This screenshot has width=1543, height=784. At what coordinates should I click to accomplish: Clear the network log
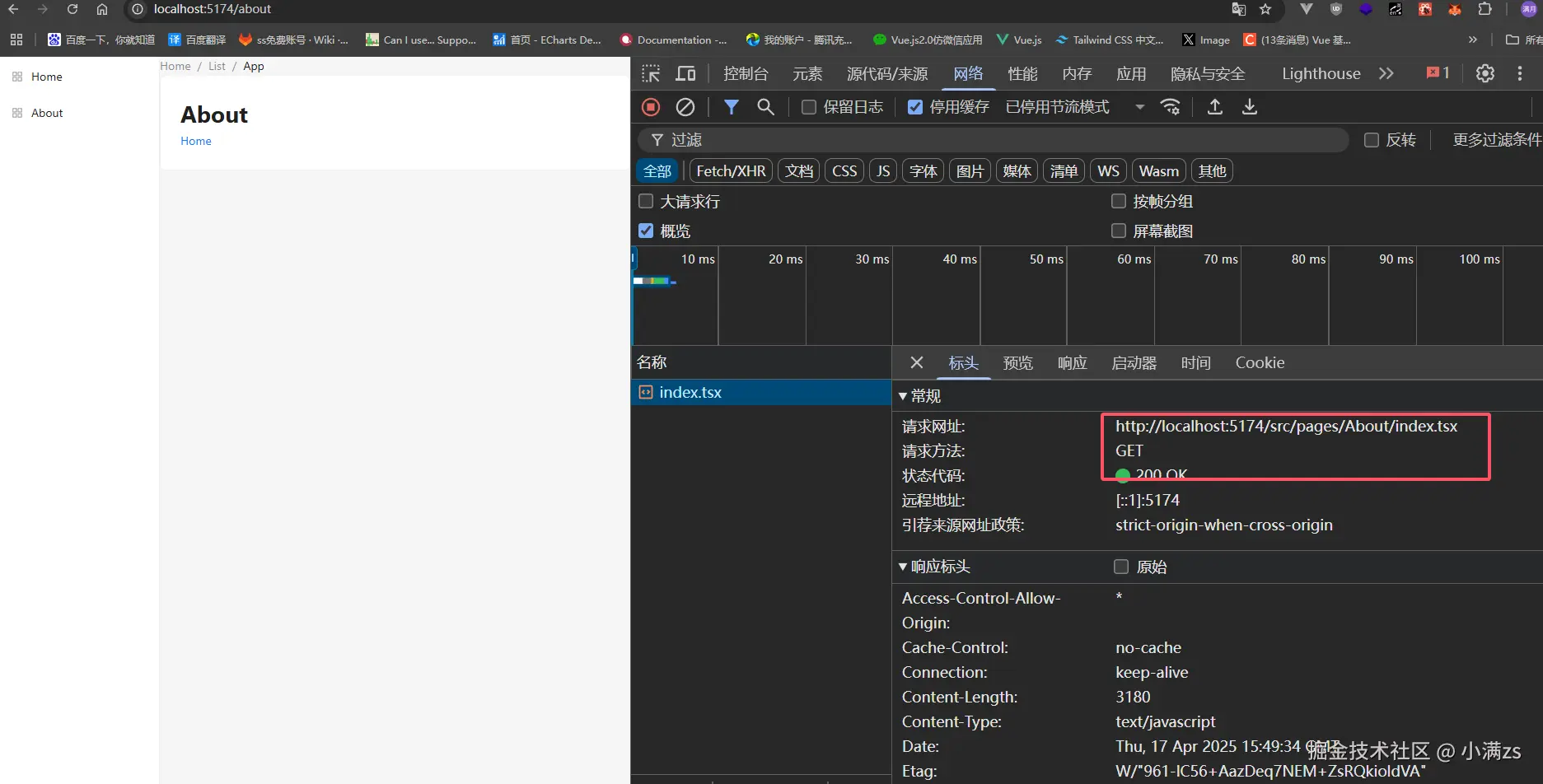tap(685, 107)
